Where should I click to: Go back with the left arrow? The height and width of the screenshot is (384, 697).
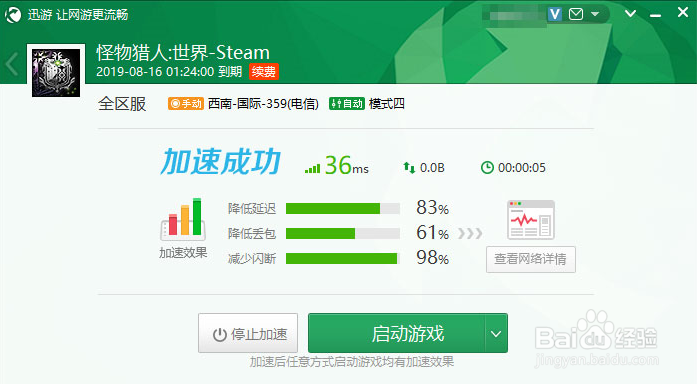[12, 64]
